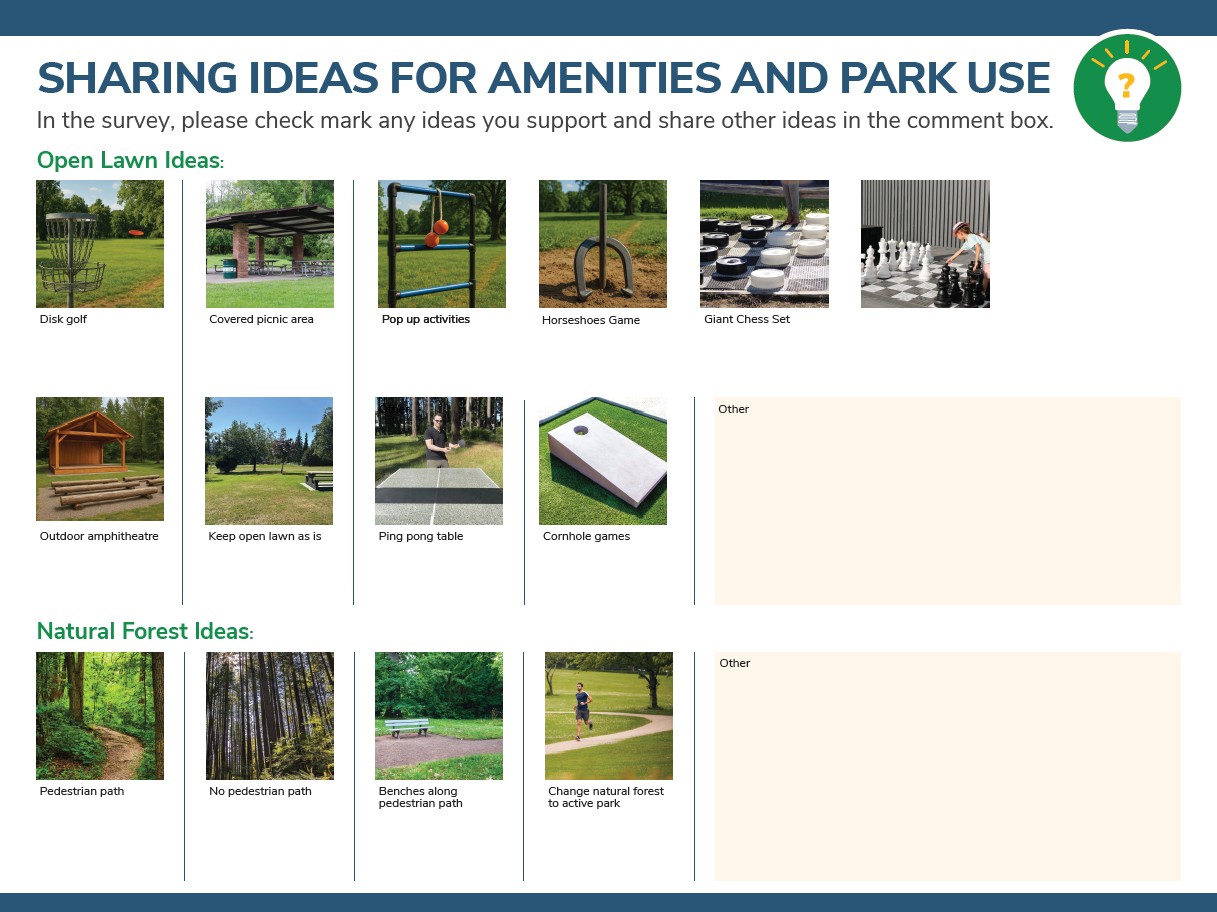Click the 'Benches along pedestrian path' caption

[421, 797]
